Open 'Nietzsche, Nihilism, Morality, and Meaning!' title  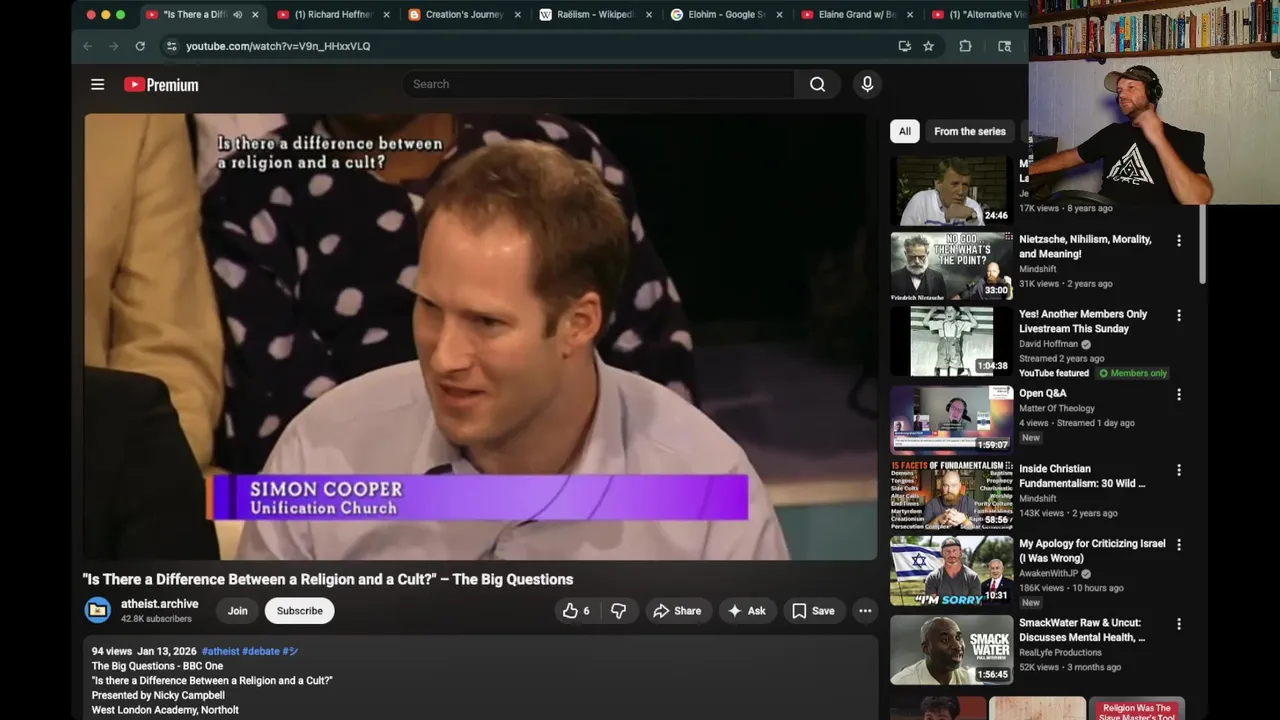coord(1085,247)
